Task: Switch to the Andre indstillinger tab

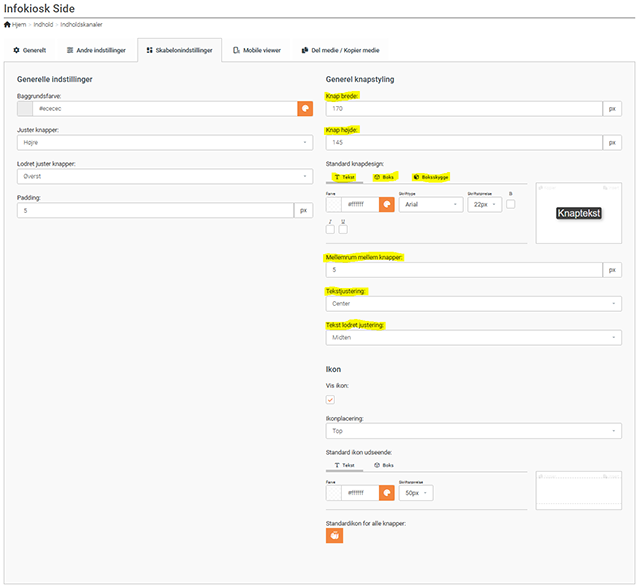Action: pyautogui.click(x=97, y=50)
